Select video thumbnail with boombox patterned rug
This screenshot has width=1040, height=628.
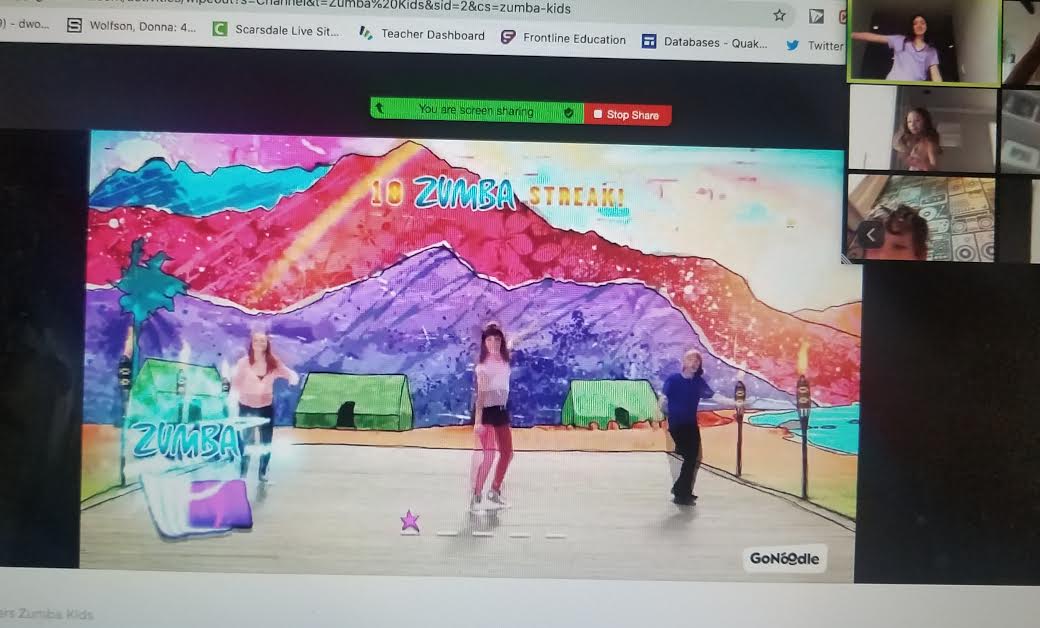920,218
